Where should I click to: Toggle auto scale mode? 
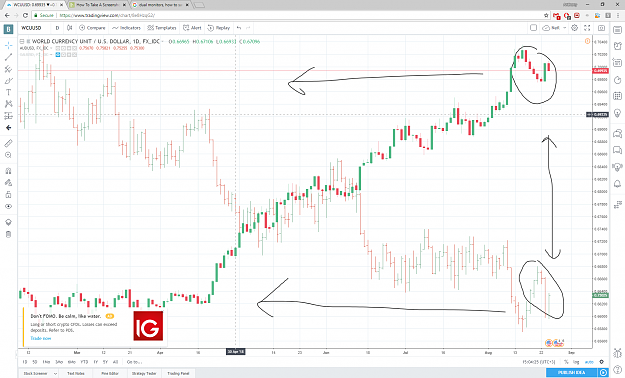click(589, 362)
